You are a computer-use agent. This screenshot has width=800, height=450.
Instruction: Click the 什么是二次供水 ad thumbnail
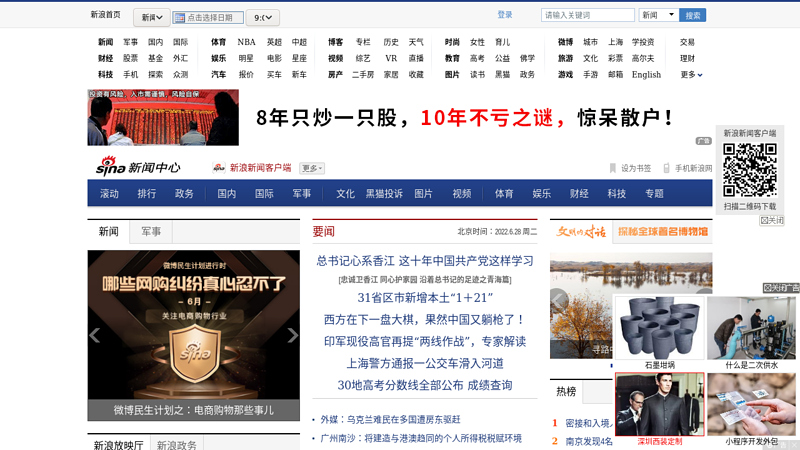(x=751, y=329)
